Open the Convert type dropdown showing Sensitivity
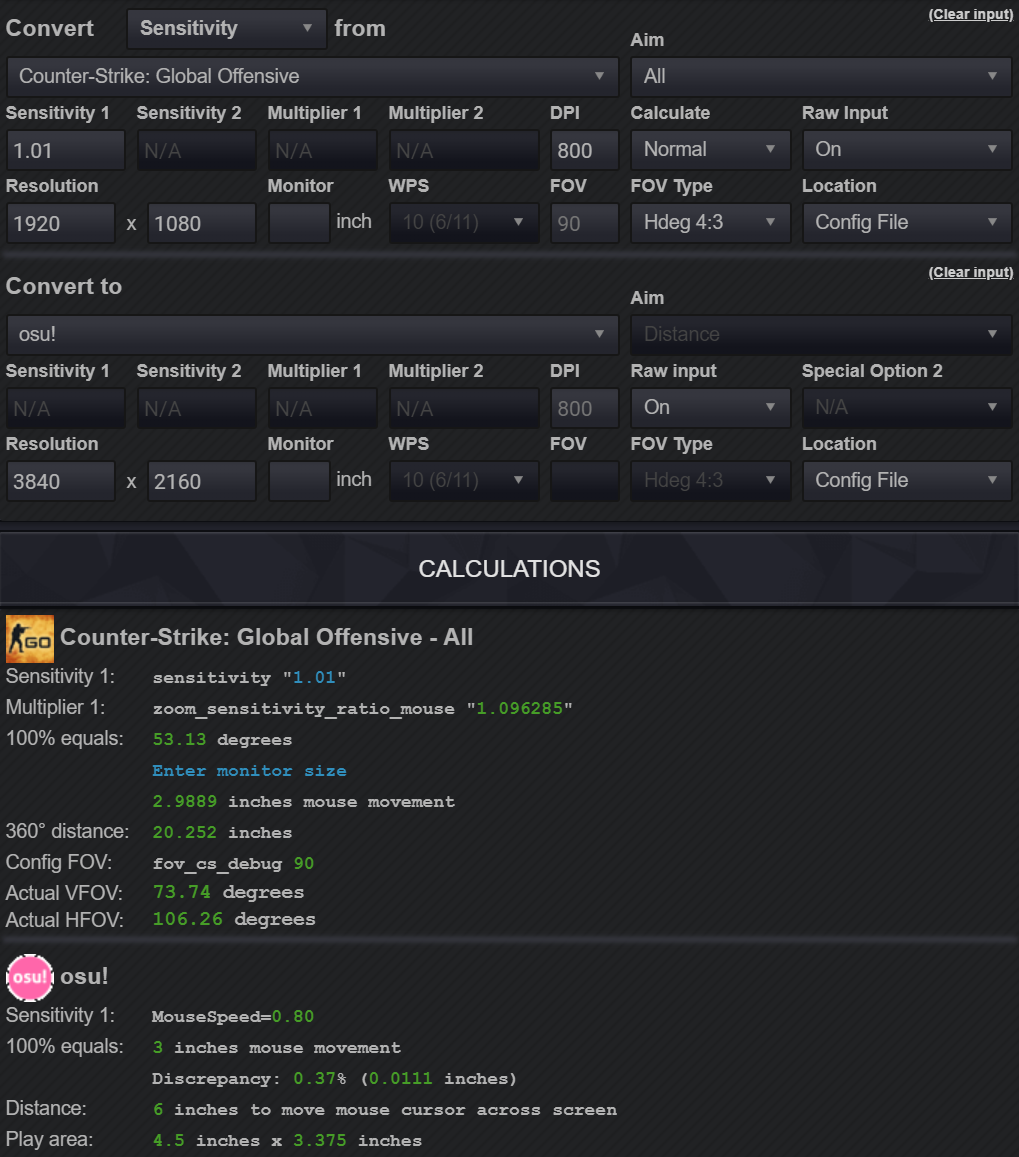The height and width of the screenshot is (1157, 1019). click(227, 29)
